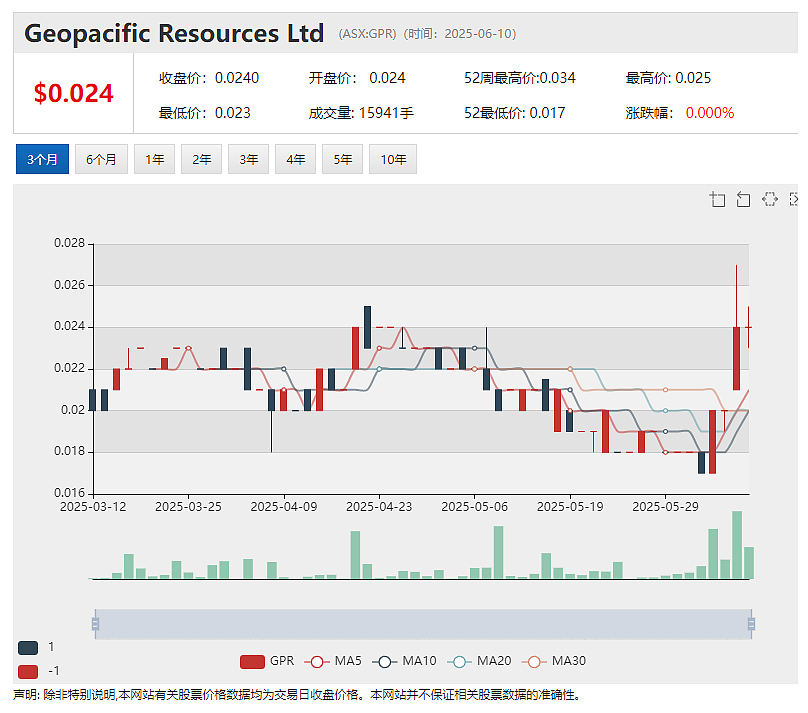Switch chart to 3年 range
This screenshot has width=808, height=713.
248,159
